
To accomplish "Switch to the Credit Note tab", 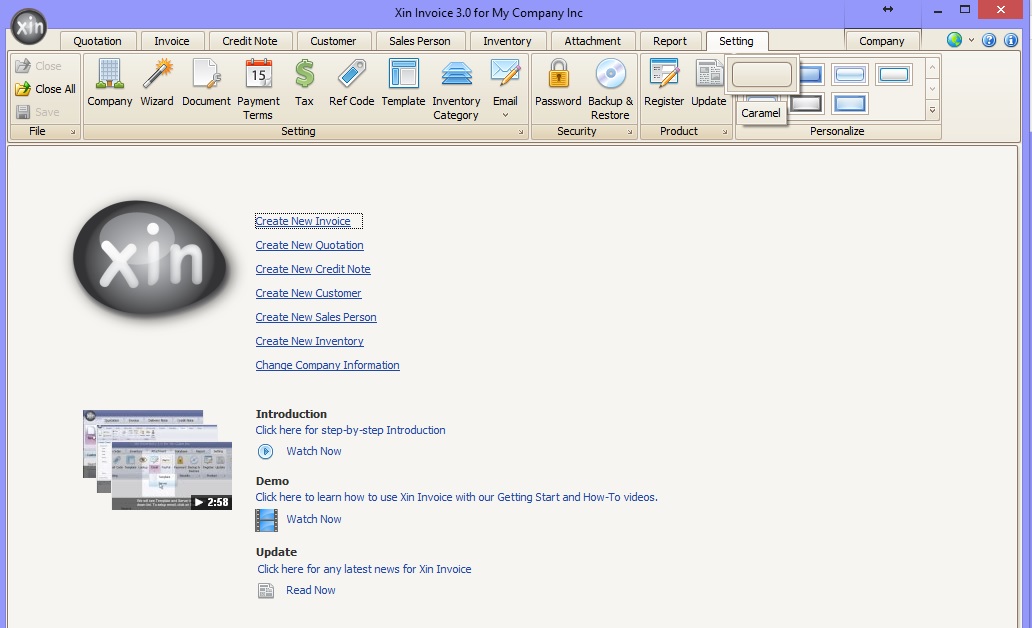I will (x=250, y=41).
